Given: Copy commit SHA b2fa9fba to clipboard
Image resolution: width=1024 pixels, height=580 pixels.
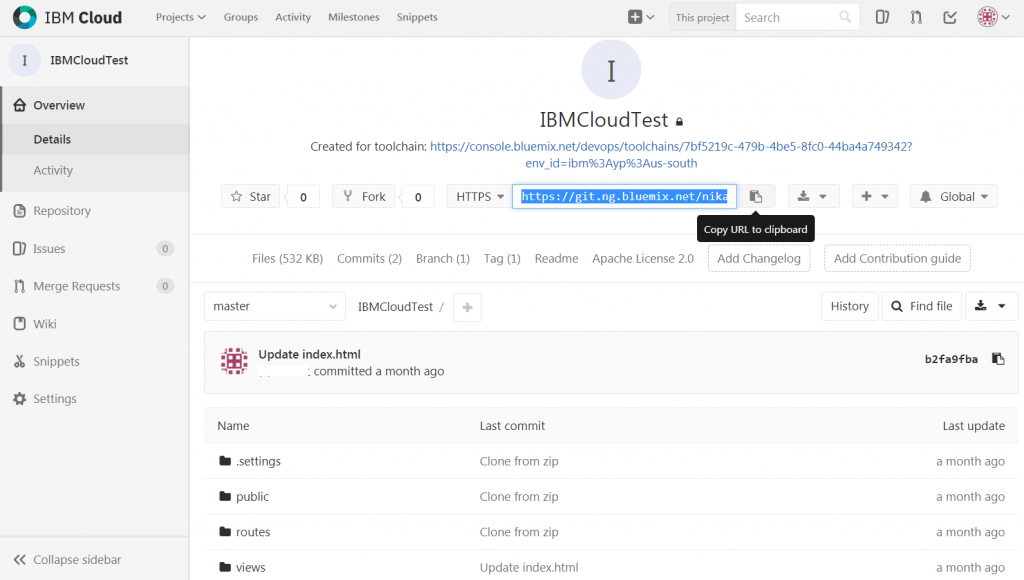Looking at the screenshot, I should [998, 358].
